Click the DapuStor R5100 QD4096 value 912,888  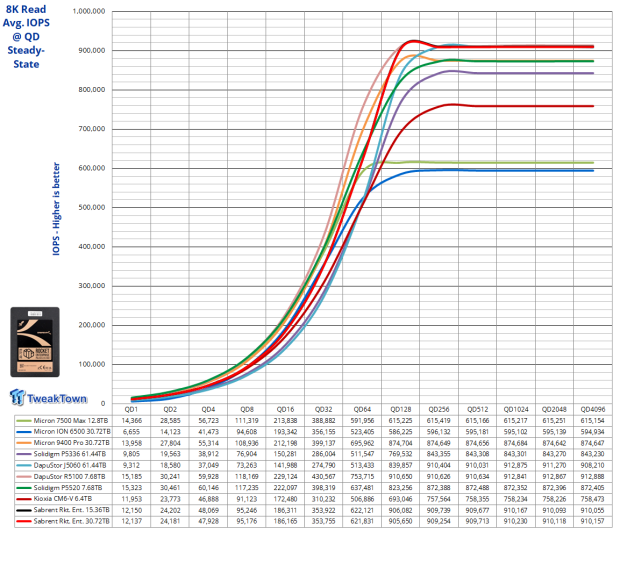point(593,477)
